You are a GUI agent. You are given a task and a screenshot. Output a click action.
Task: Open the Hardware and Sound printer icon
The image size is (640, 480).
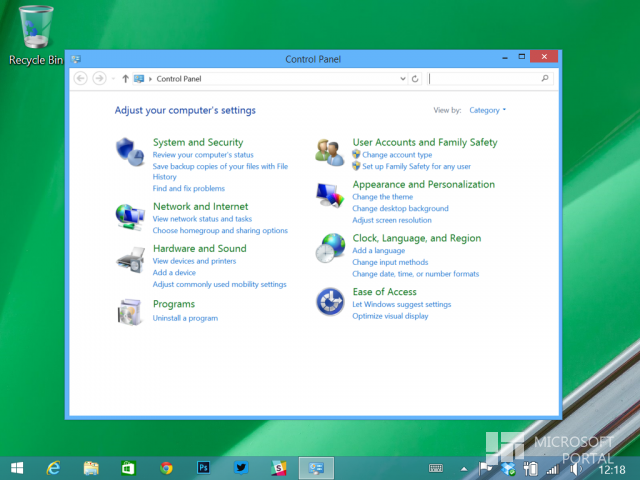tap(131, 260)
